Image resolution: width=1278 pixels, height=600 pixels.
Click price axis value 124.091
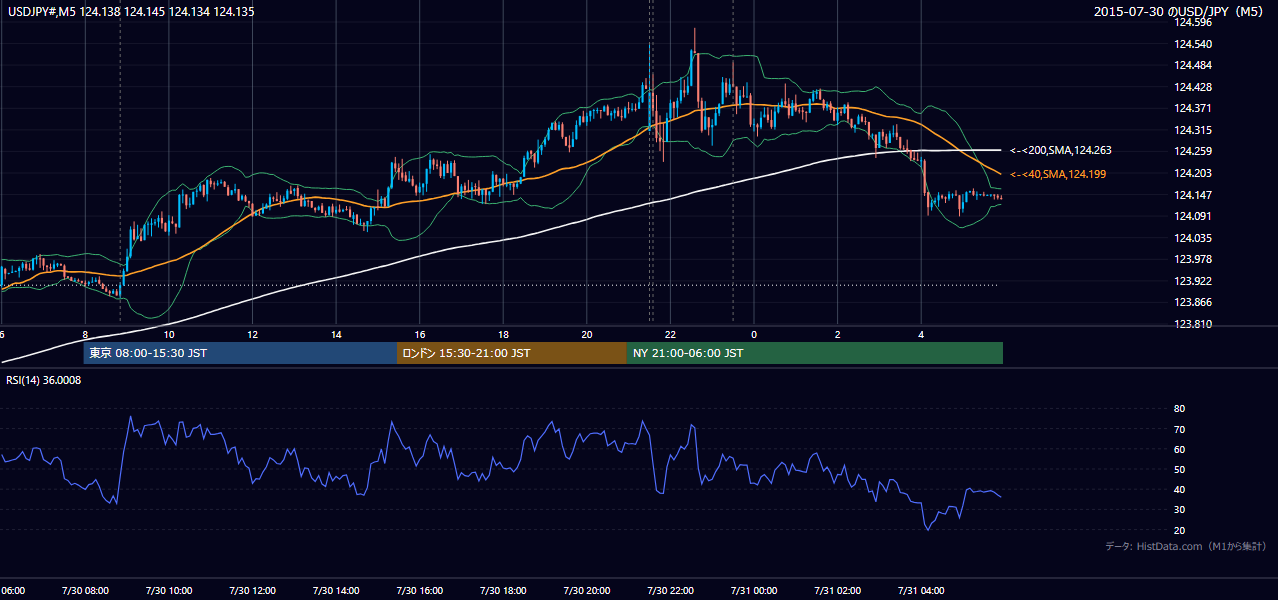(1194, 216)
